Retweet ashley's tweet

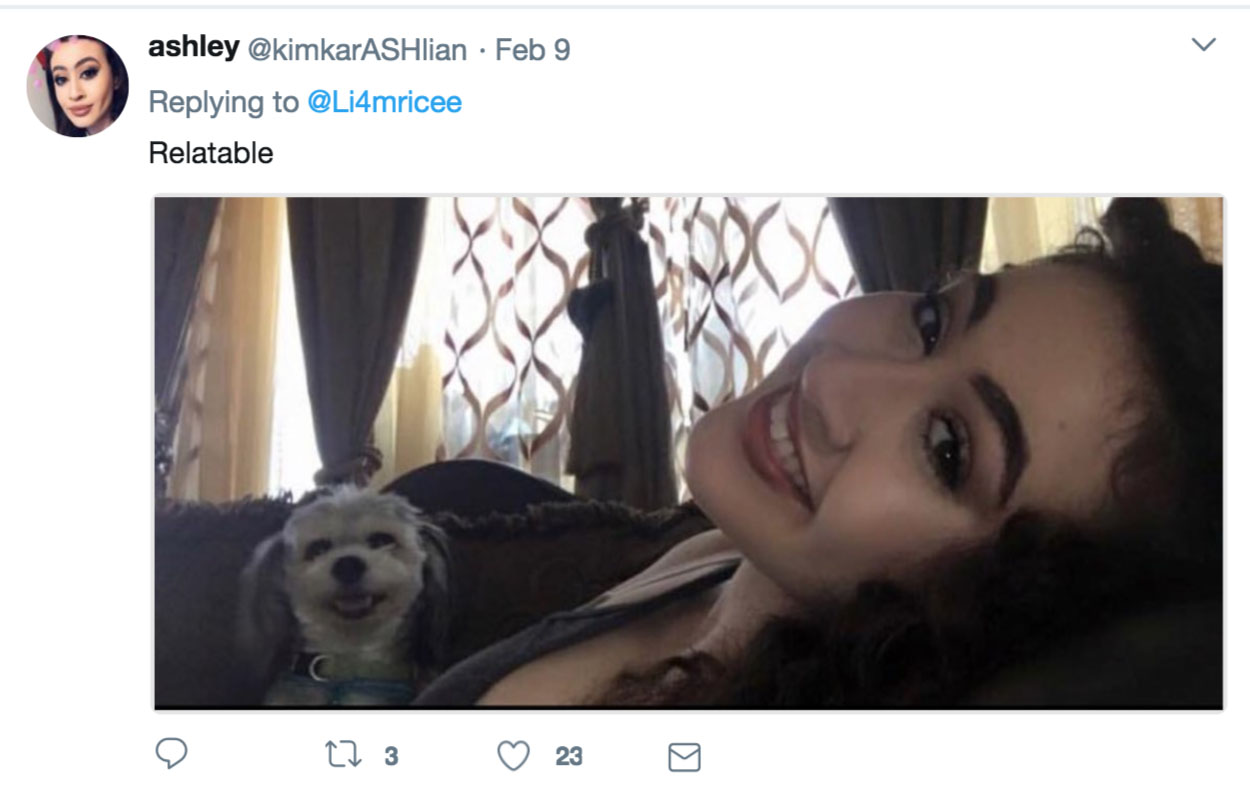343,755
